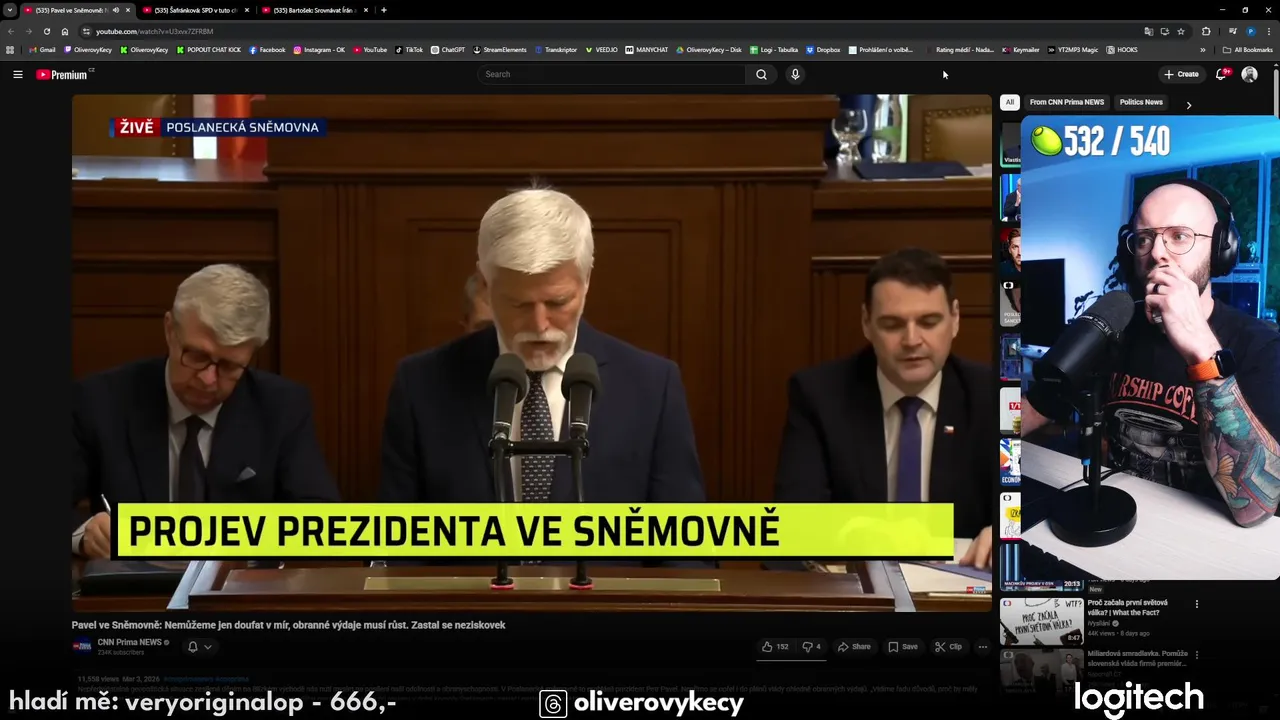Click the Create button

(1181, 74)
